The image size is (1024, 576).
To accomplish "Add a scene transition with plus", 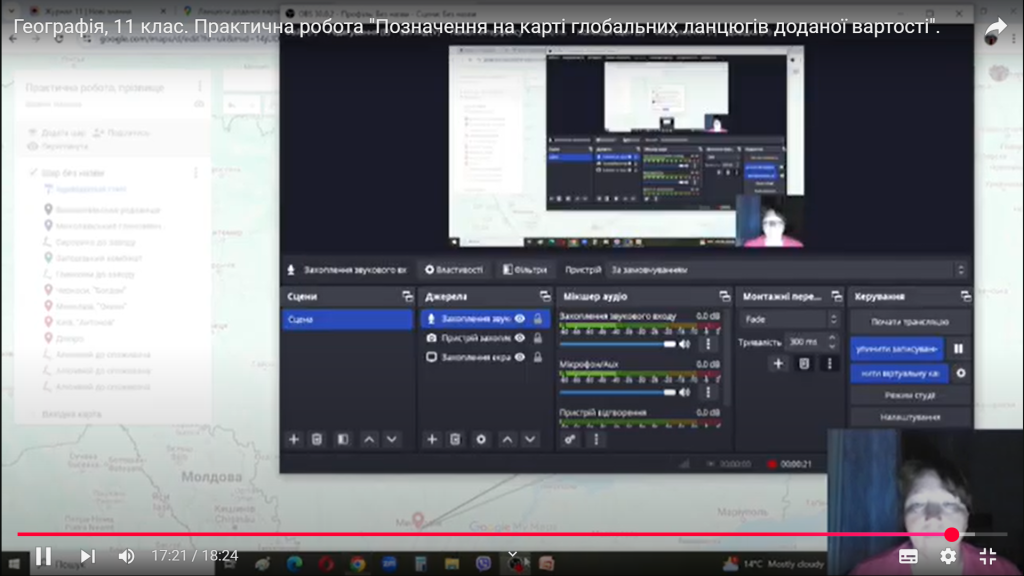I will click(778, 364).
